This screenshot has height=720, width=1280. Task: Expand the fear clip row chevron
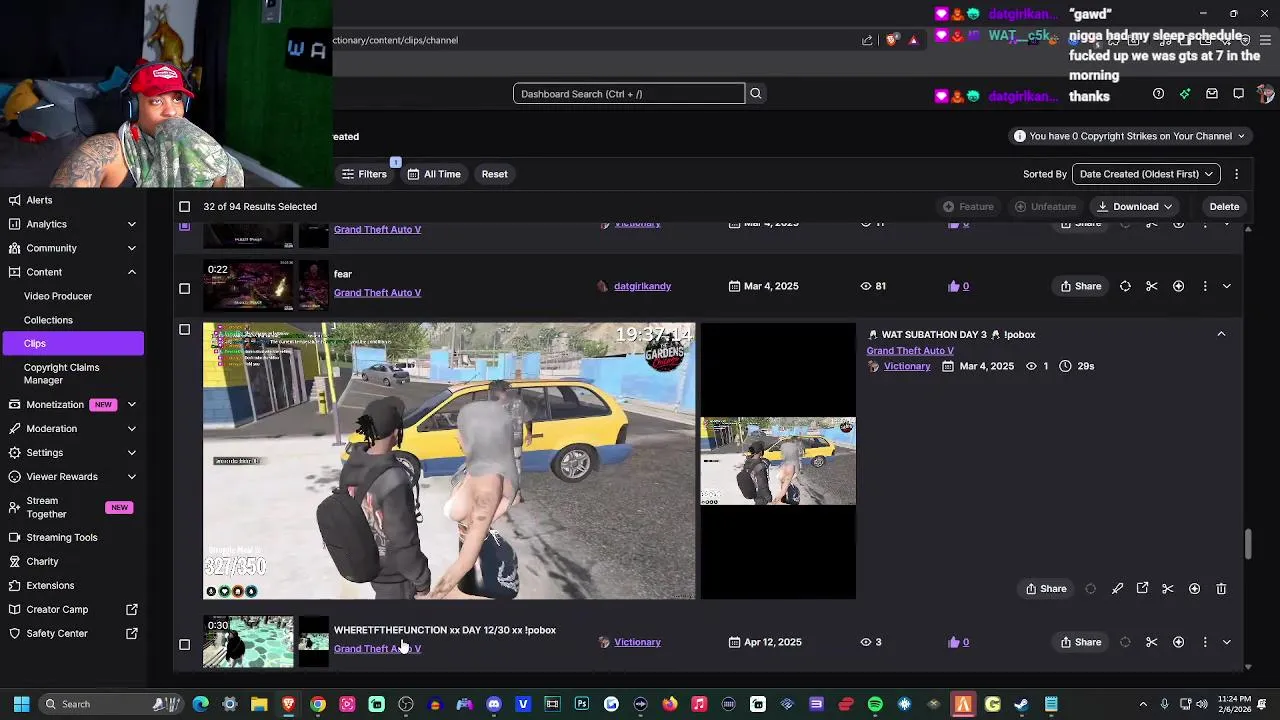point(1227,286)
